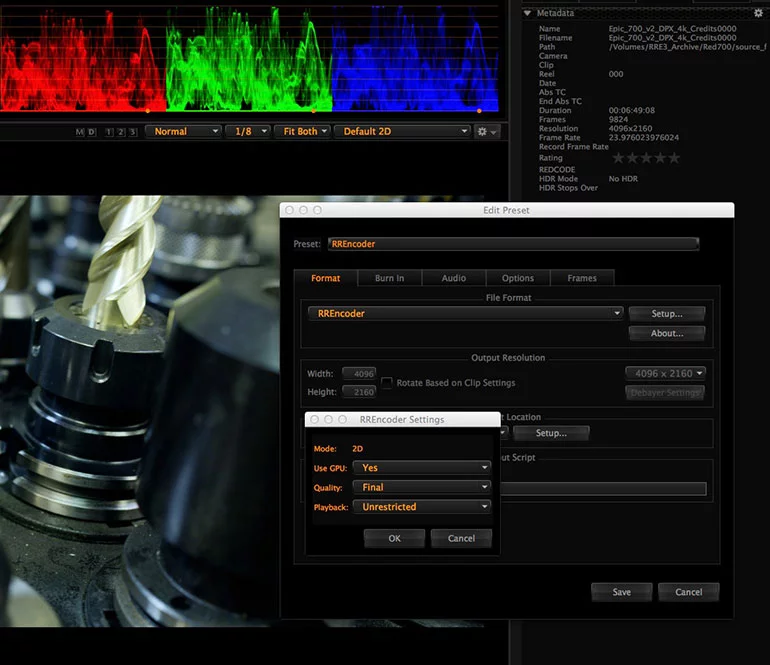Switch to the Options tab

pyautogui.click(x=518, y=278)
